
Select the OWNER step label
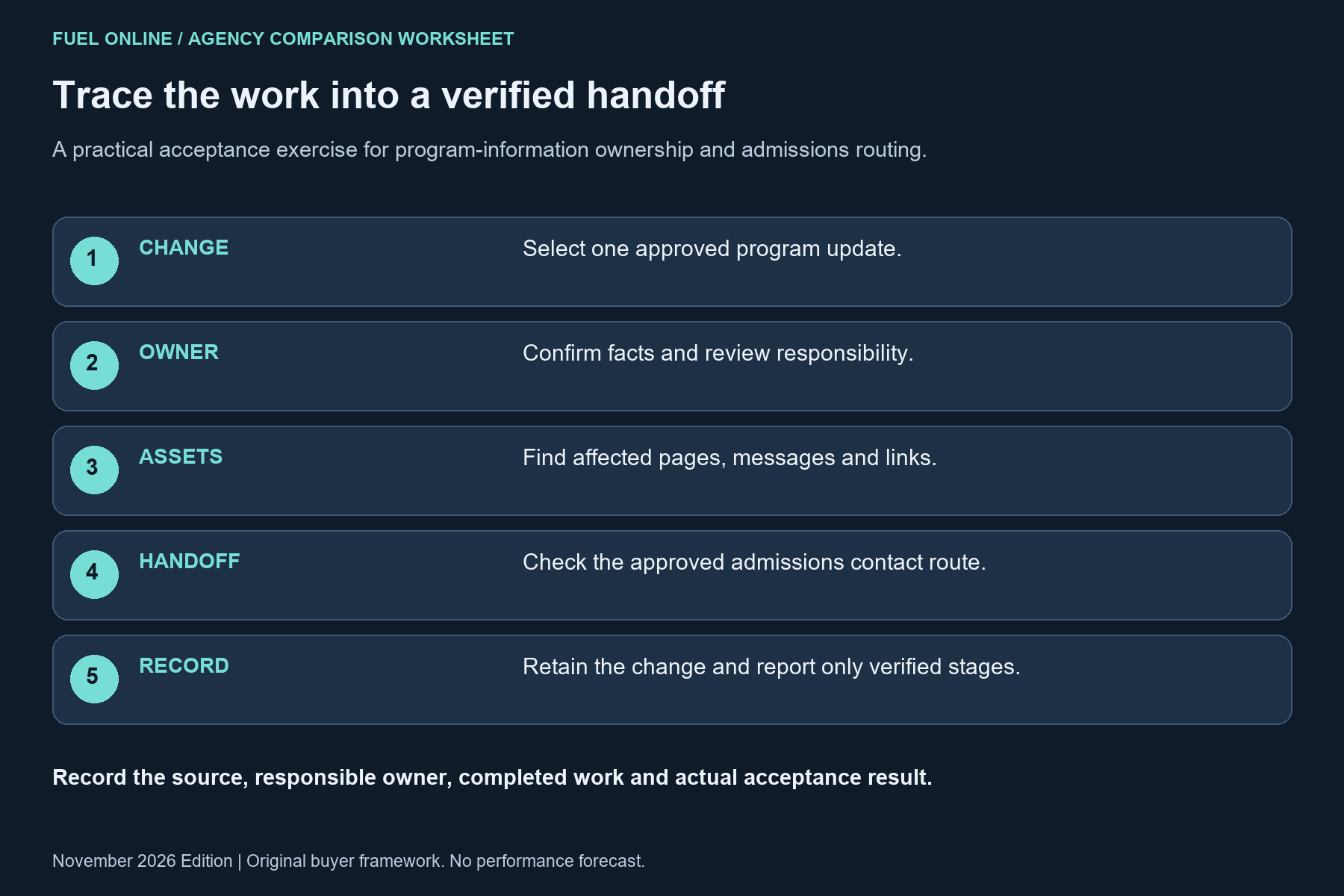(179, 352)
